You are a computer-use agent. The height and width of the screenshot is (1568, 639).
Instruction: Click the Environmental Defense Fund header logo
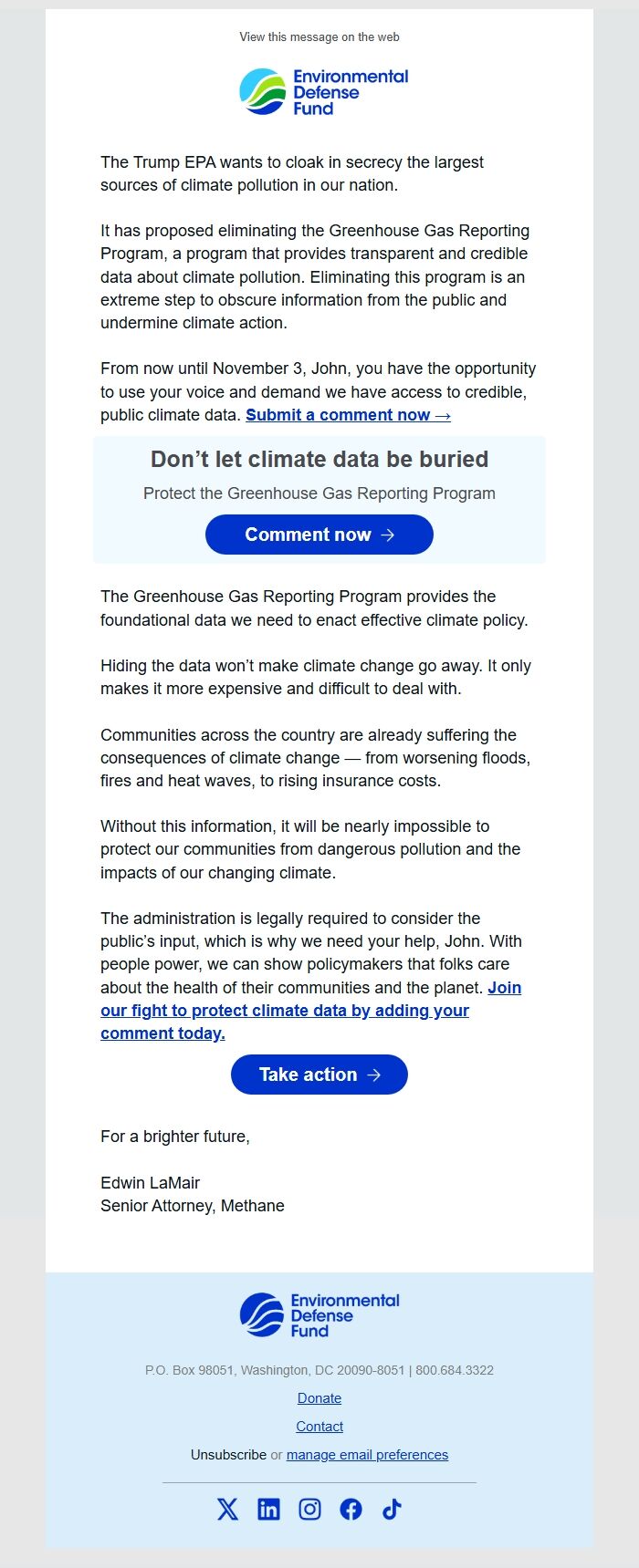[x=322, y=89]
